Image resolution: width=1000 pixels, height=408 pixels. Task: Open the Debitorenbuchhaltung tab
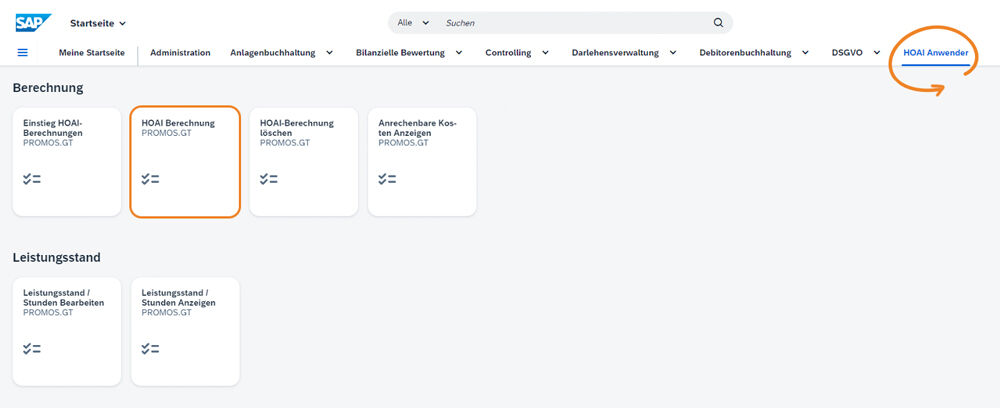click(x=745, y=53)
